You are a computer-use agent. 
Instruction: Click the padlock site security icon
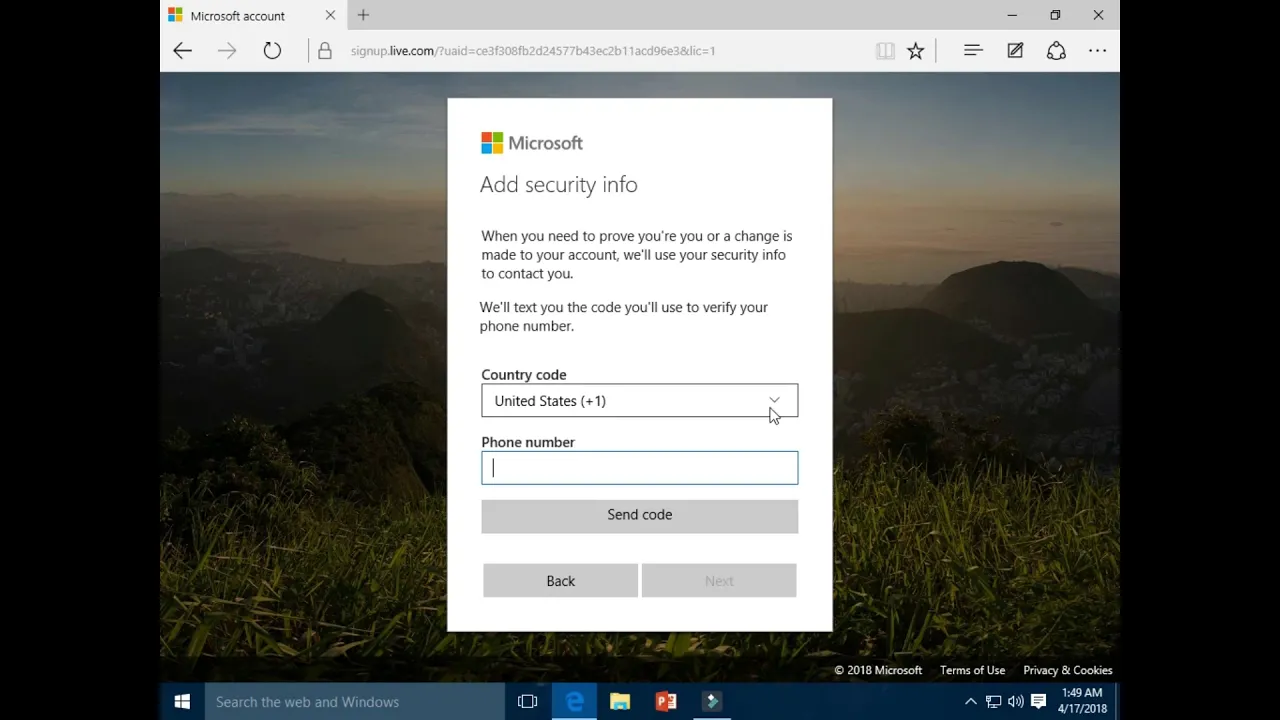click(x=325, y=51)
